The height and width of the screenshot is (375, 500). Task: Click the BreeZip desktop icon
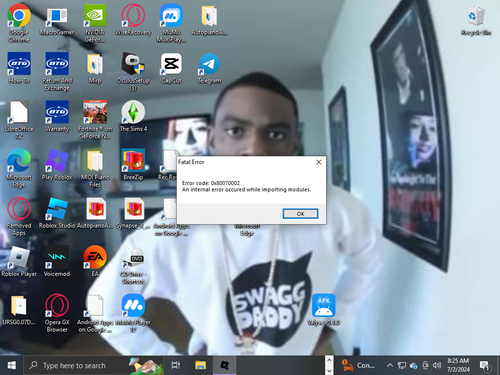click(133, 164)
